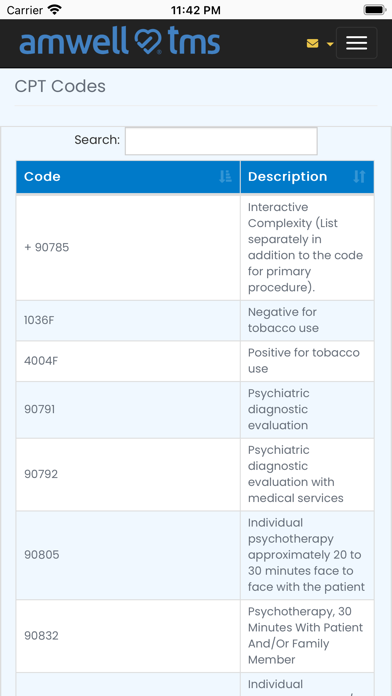Tap the Wi-Fi status bar icon
Viewport: 392px width, 696px height.
(x=55, y=10)
